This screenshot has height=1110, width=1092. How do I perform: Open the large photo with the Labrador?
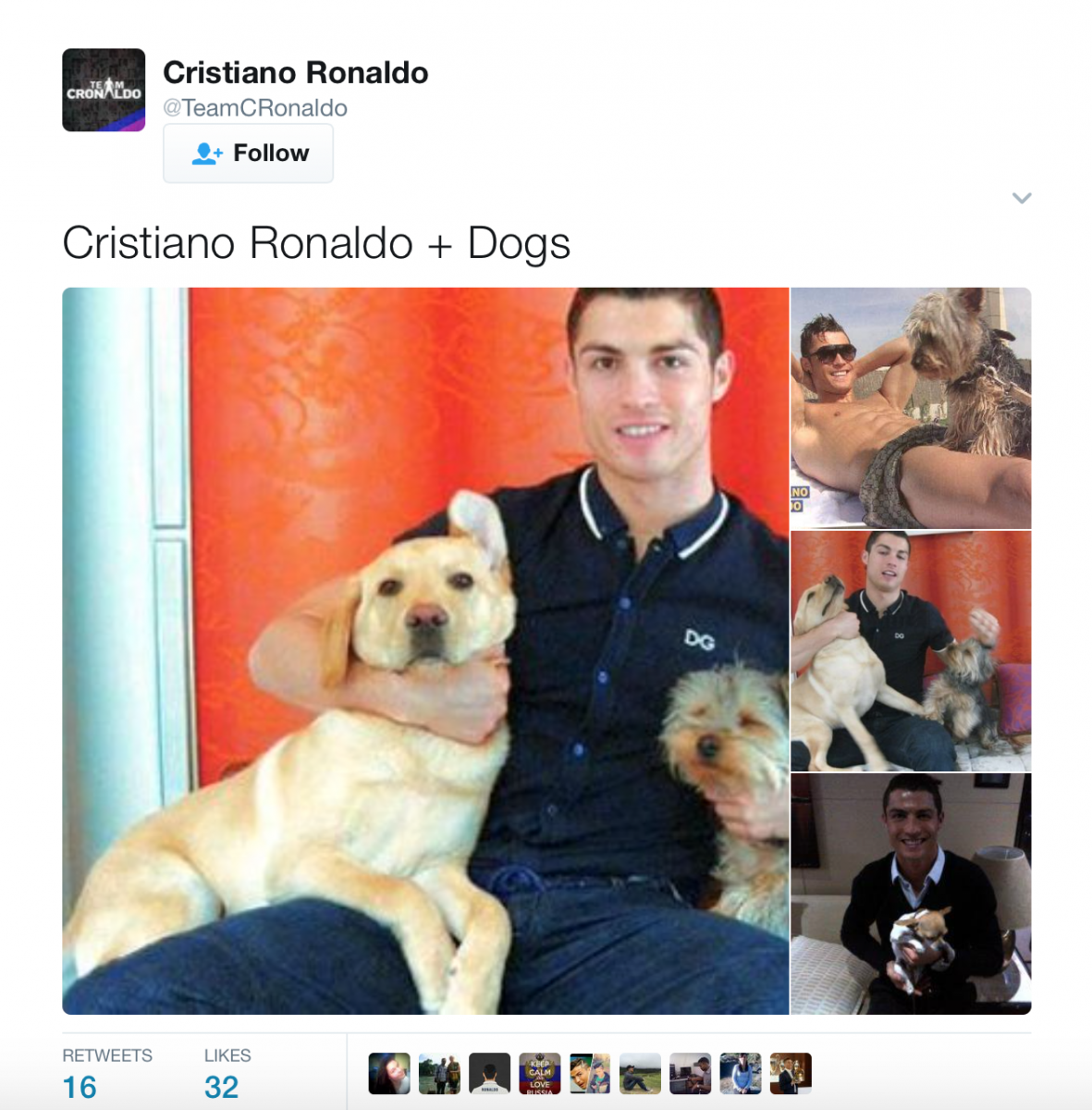pyautogui.click(x=425, y=651)
